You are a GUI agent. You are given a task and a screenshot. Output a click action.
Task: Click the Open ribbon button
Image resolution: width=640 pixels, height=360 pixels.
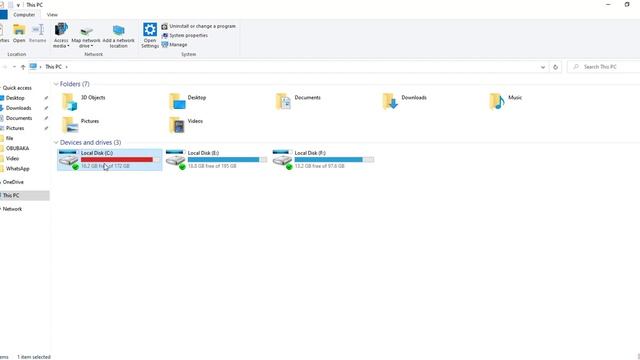coord(19,33)
